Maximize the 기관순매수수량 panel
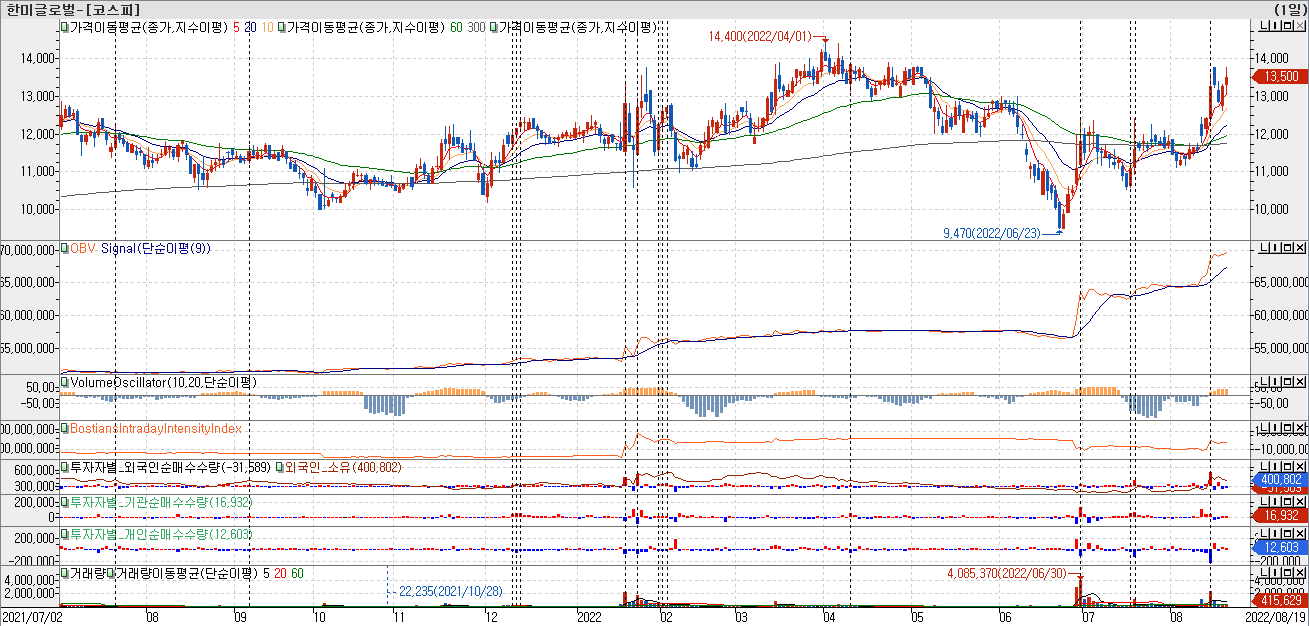Screen dimensions: 1309x626 1288,502
